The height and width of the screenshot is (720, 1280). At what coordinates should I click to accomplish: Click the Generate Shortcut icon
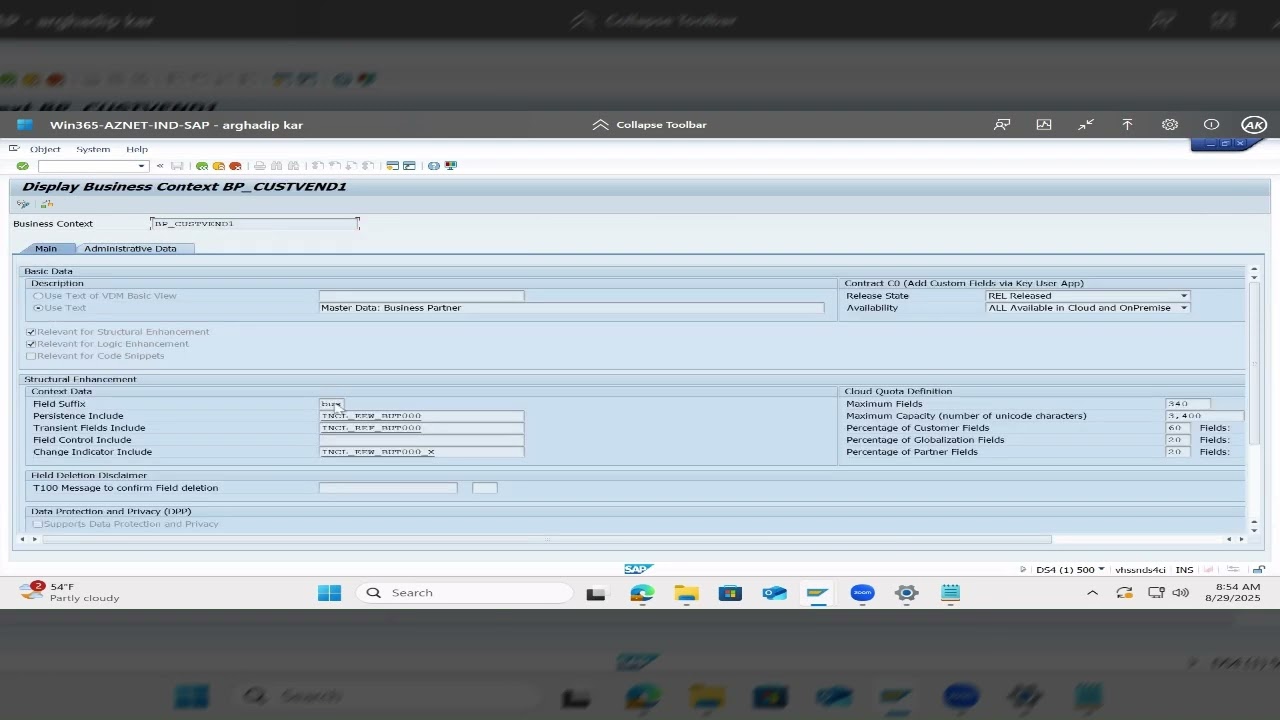[x=409, y=166]
